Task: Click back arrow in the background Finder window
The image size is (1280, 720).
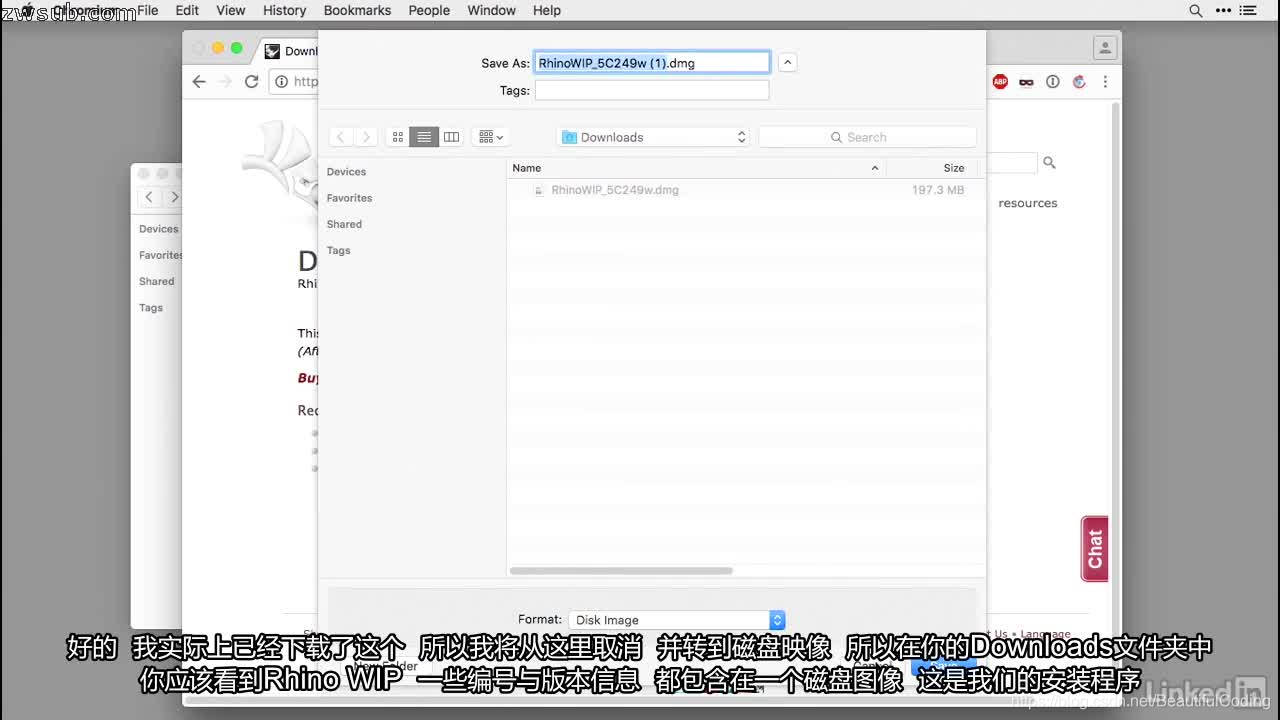Action: tap(149, 198)
